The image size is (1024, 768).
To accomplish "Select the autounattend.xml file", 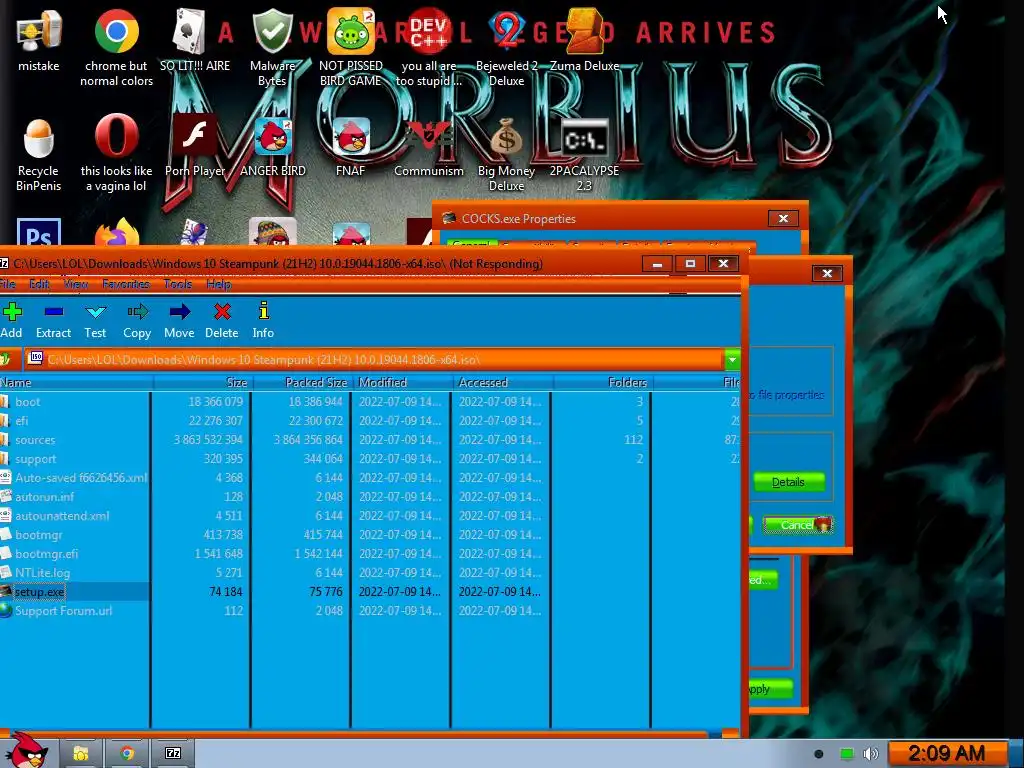I will coord(62,515).
